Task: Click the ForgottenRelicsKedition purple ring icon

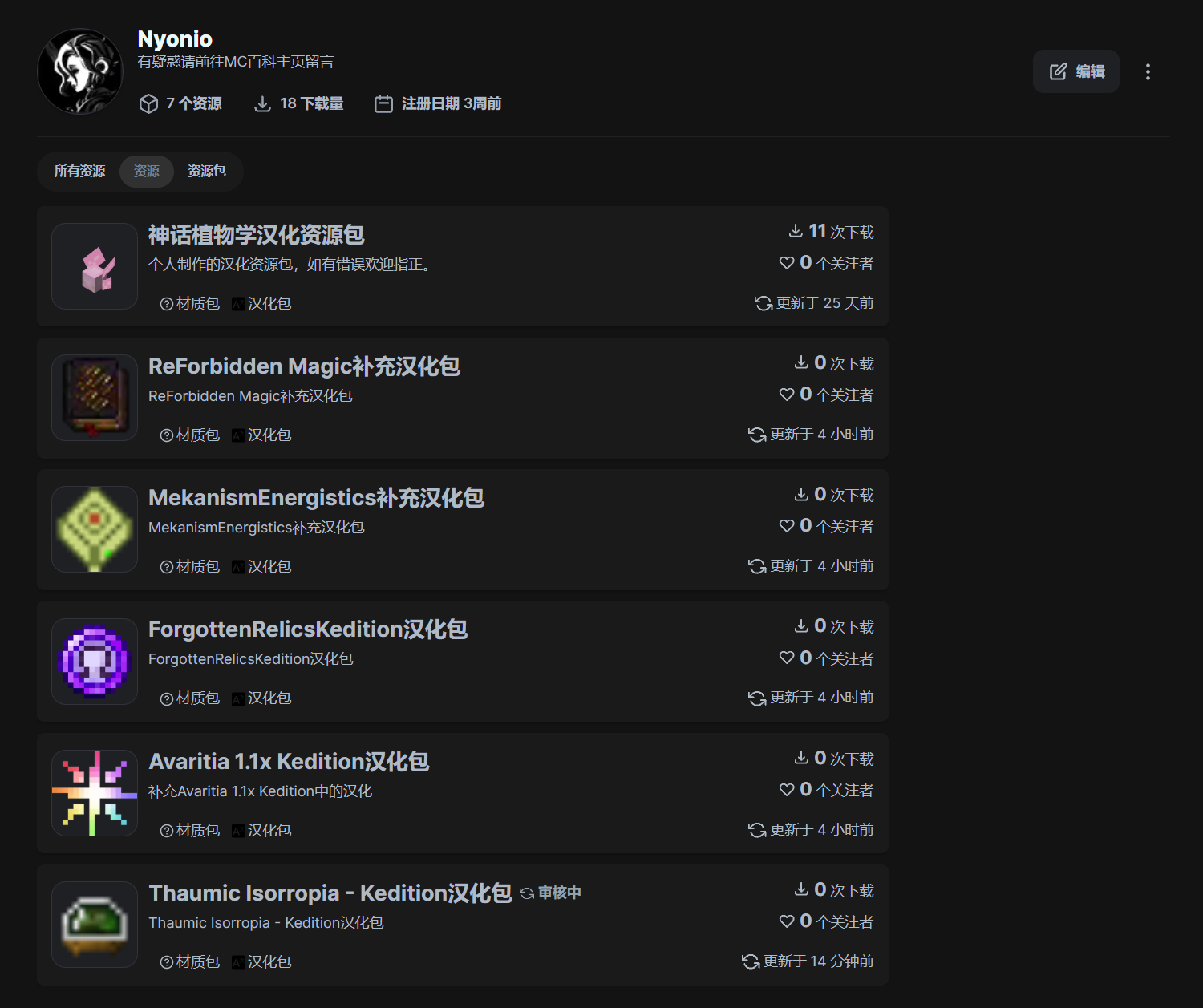Action: coord(95,662)
